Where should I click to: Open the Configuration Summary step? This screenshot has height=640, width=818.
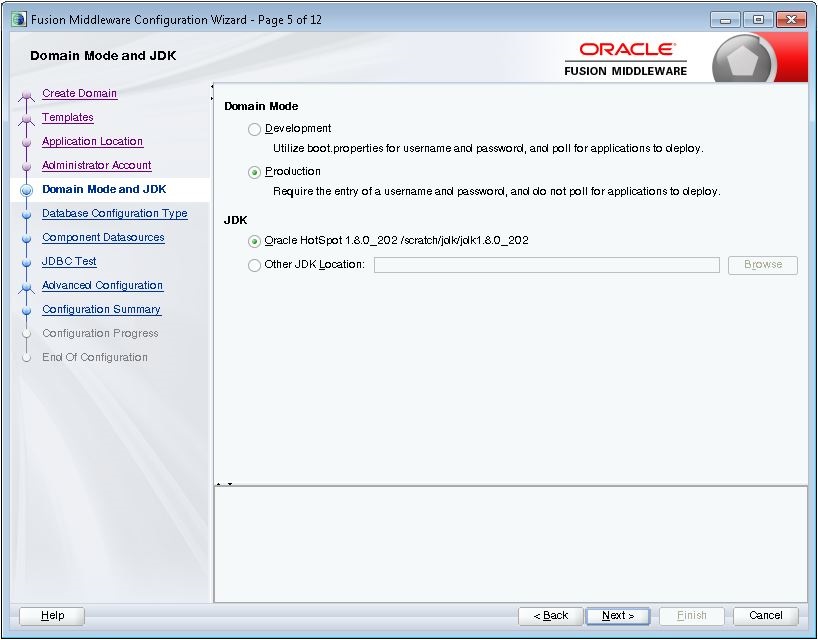coord(101,309)
